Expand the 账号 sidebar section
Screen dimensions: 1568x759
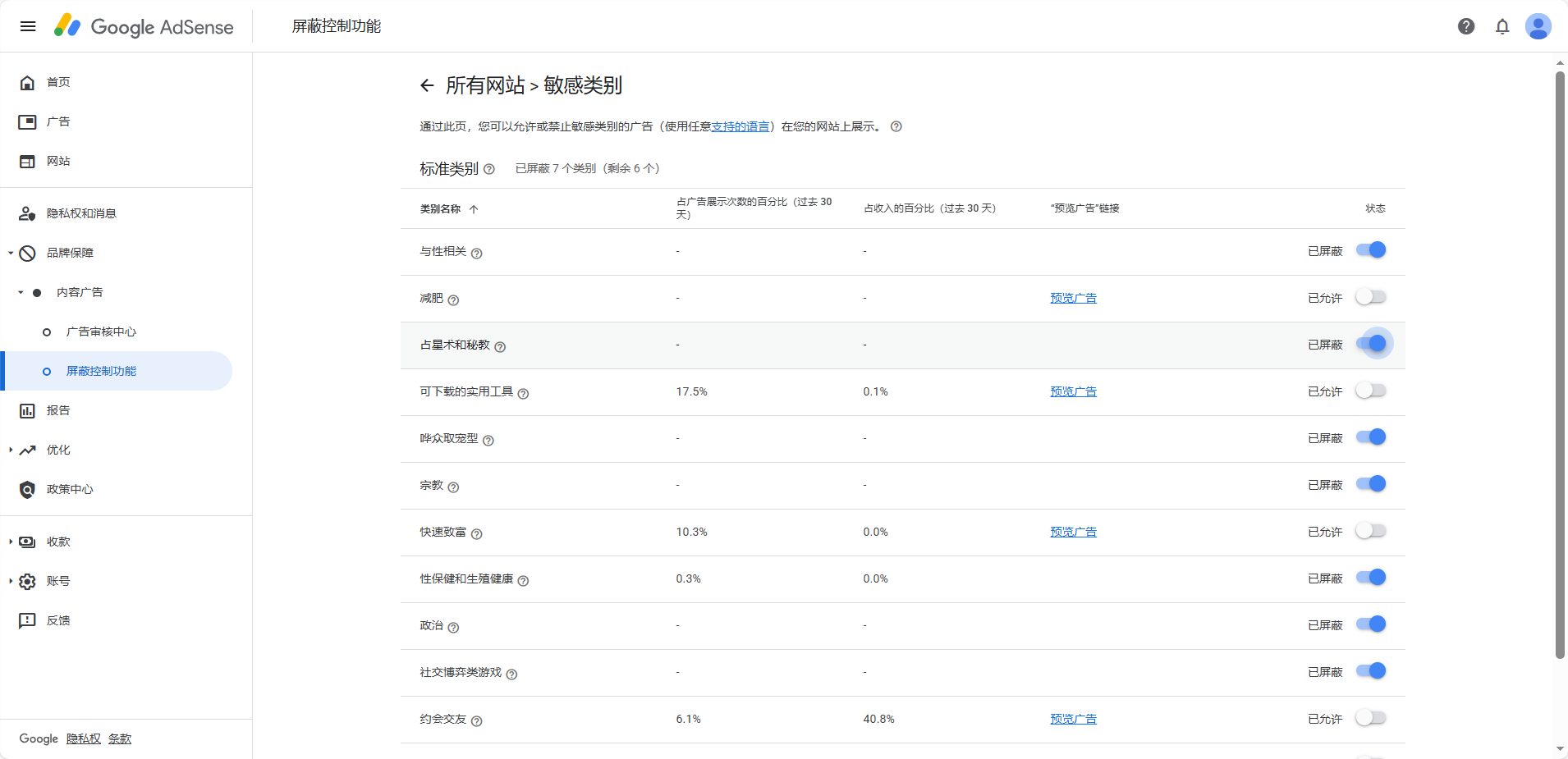pyautogui.click(x=11, y=581)
